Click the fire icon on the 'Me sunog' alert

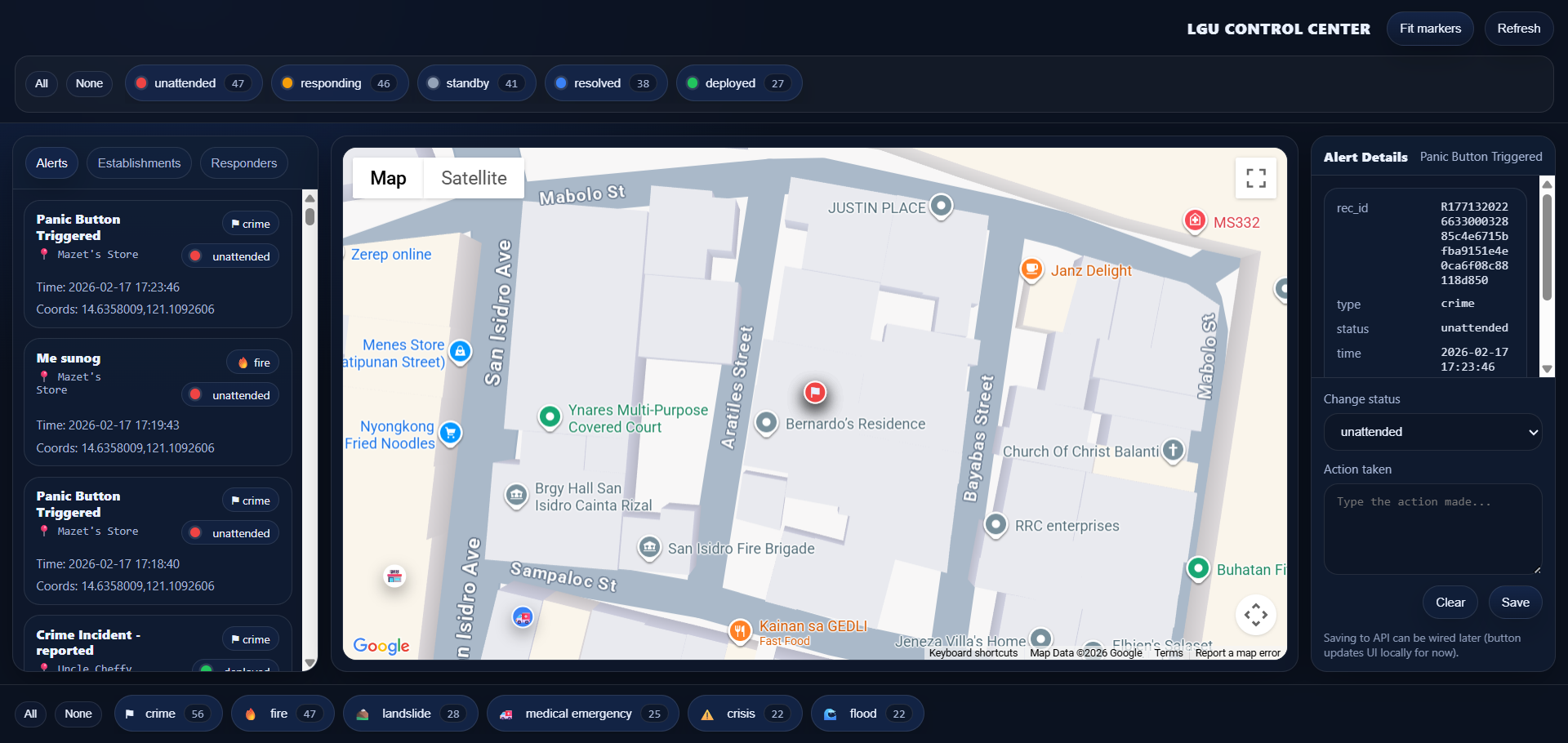[x=243, y=362]
